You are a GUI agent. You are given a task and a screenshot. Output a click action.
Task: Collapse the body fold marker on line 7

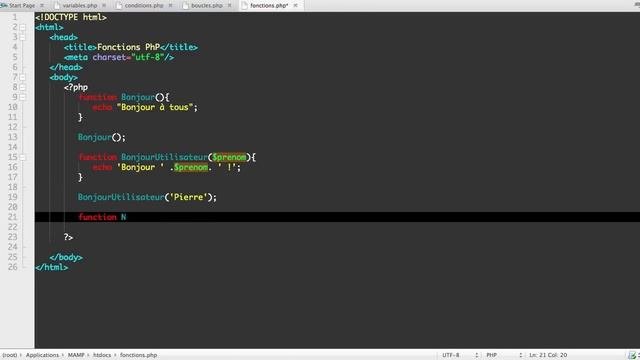point(23,77)
